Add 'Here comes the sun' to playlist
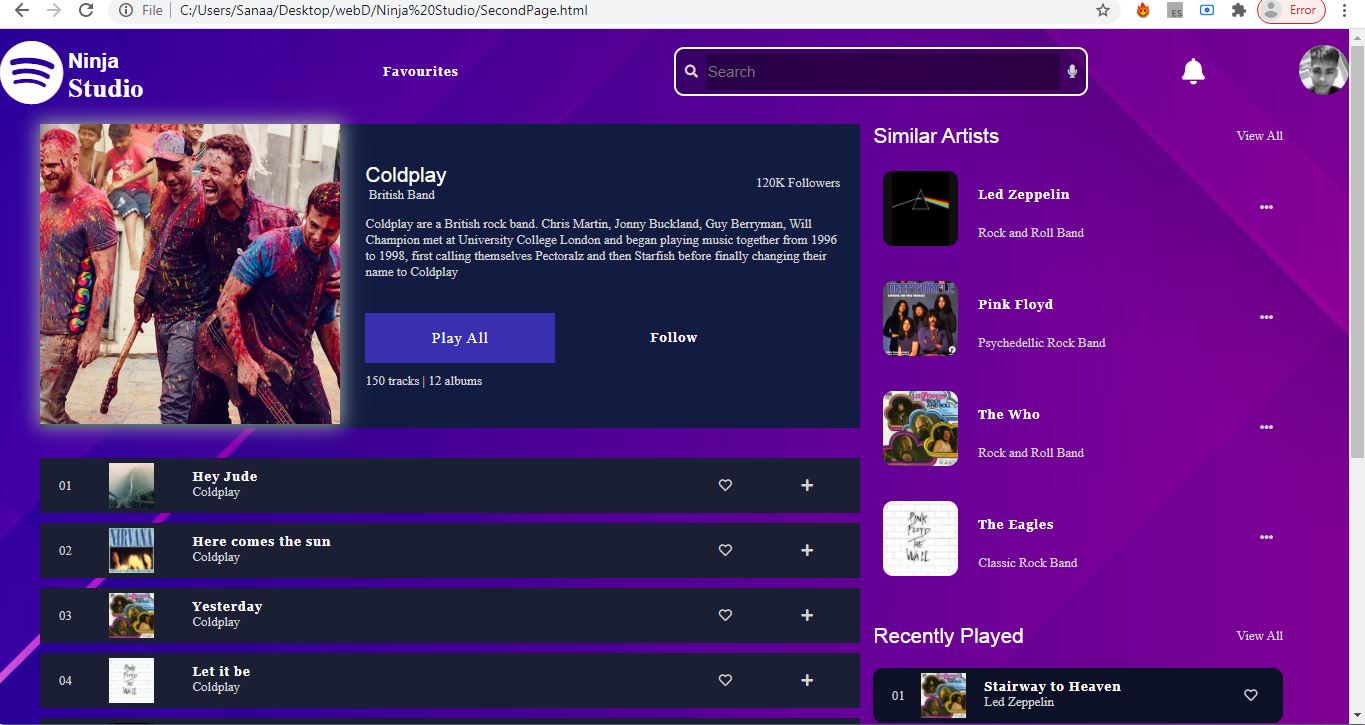The width and height of the screenshot is (1365, 725). 806,550
